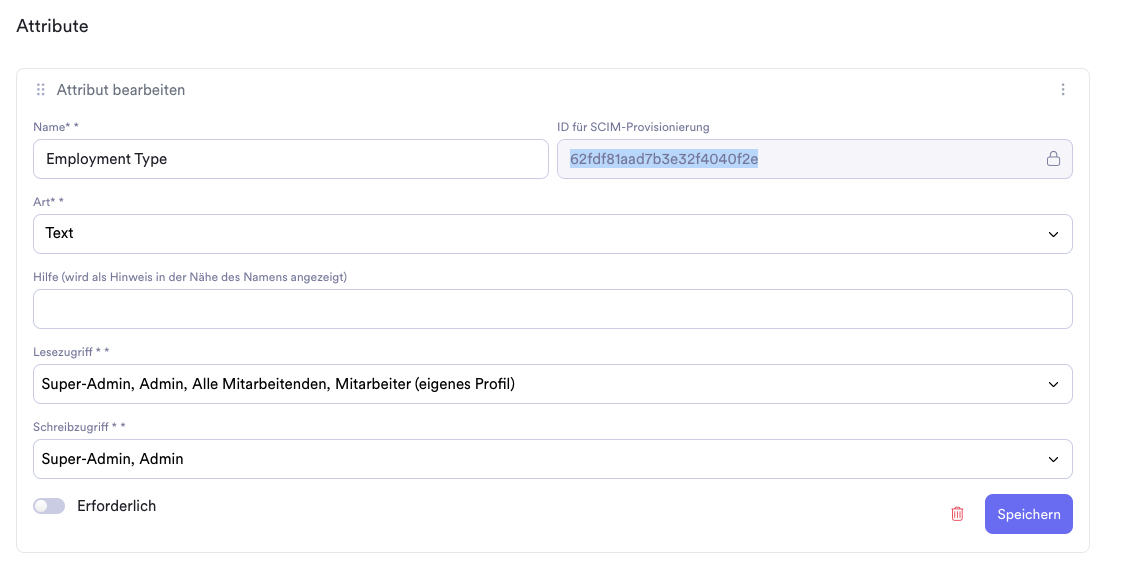Click the Erforderlich label text
The image size is (1121, 564).
click(x=117, y=506)
